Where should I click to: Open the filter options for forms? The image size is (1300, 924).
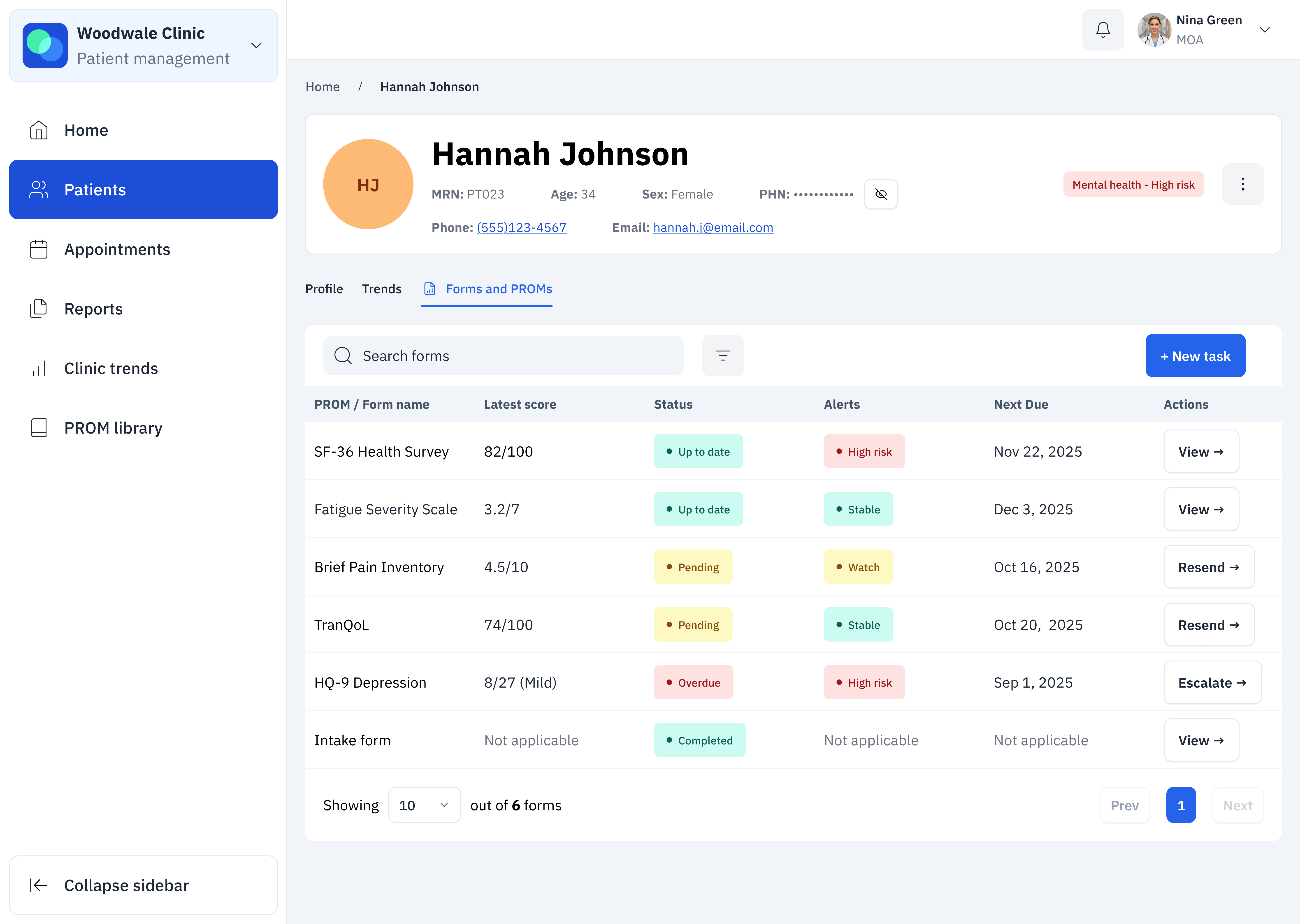click(x=723, y=356)
